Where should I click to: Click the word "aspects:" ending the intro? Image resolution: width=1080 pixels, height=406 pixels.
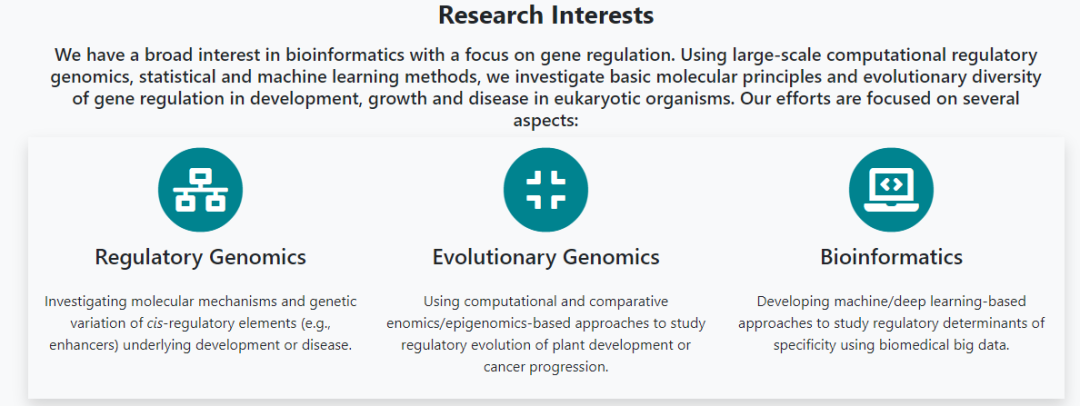click(545, 121)
